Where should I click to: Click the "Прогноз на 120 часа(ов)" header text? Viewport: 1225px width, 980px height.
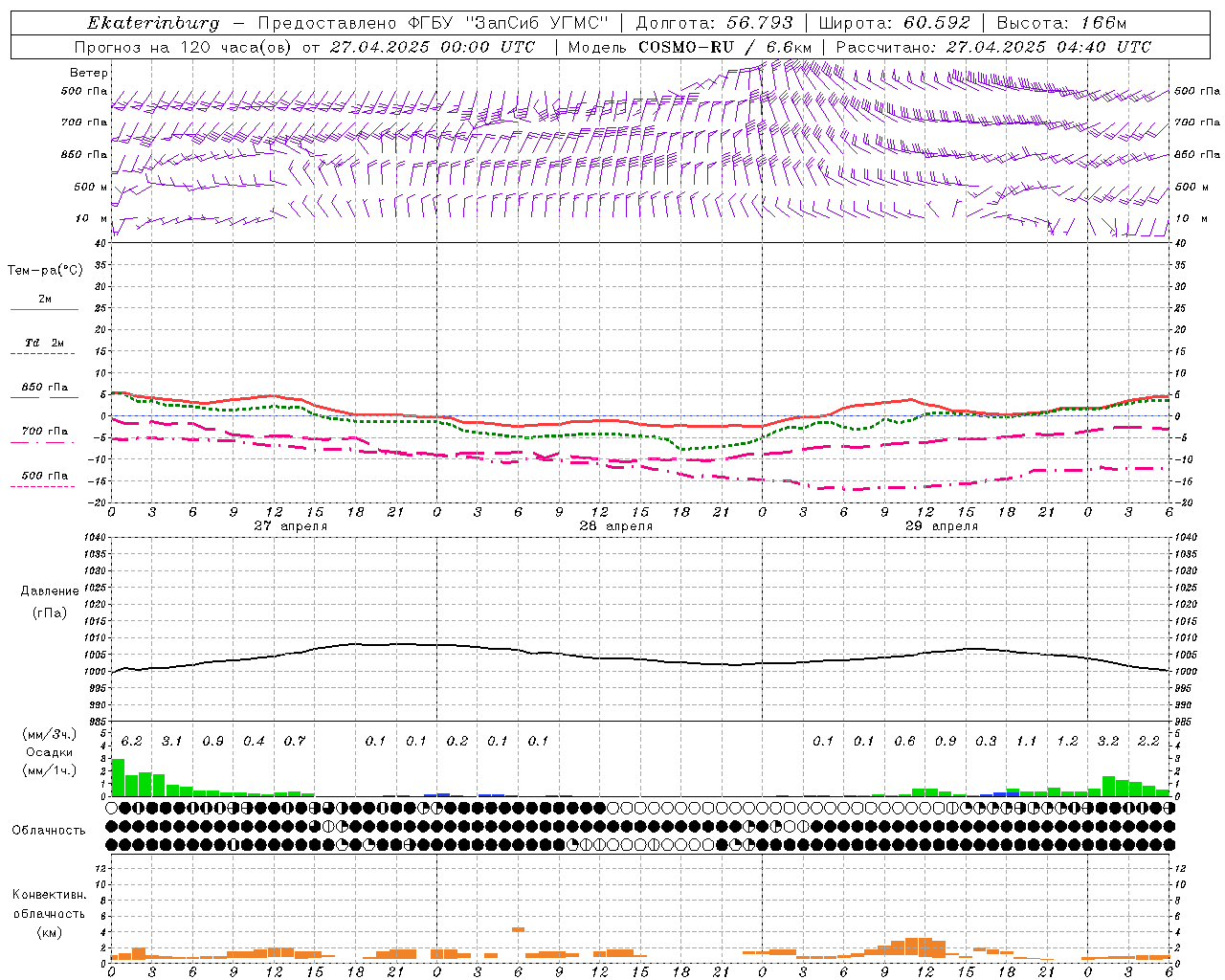[186, 47]
